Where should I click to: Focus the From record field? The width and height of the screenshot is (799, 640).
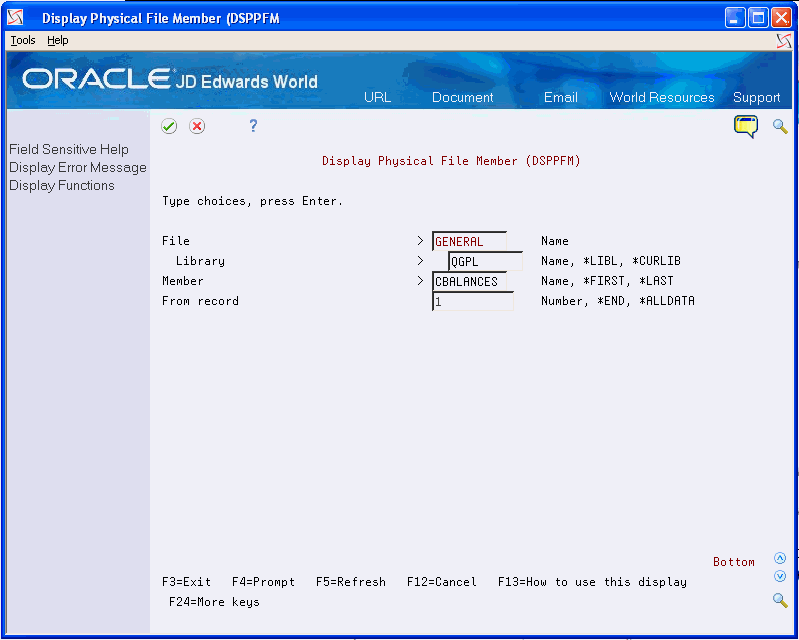point(473,301)
